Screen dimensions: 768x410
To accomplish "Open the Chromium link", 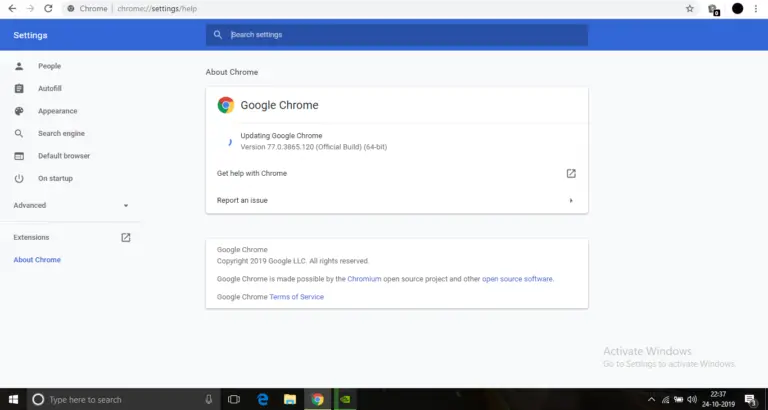I will click(x=364, y=279).
